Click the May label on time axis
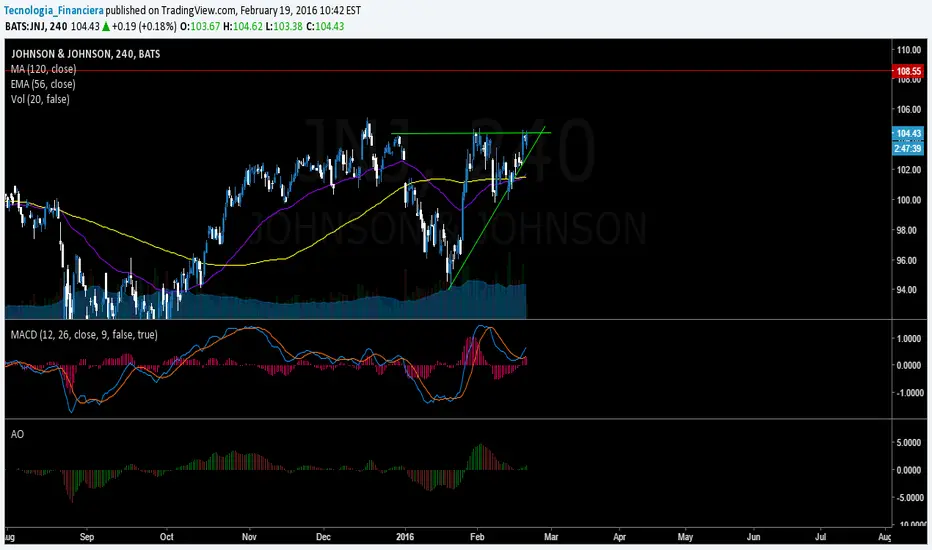 (685, 537)
